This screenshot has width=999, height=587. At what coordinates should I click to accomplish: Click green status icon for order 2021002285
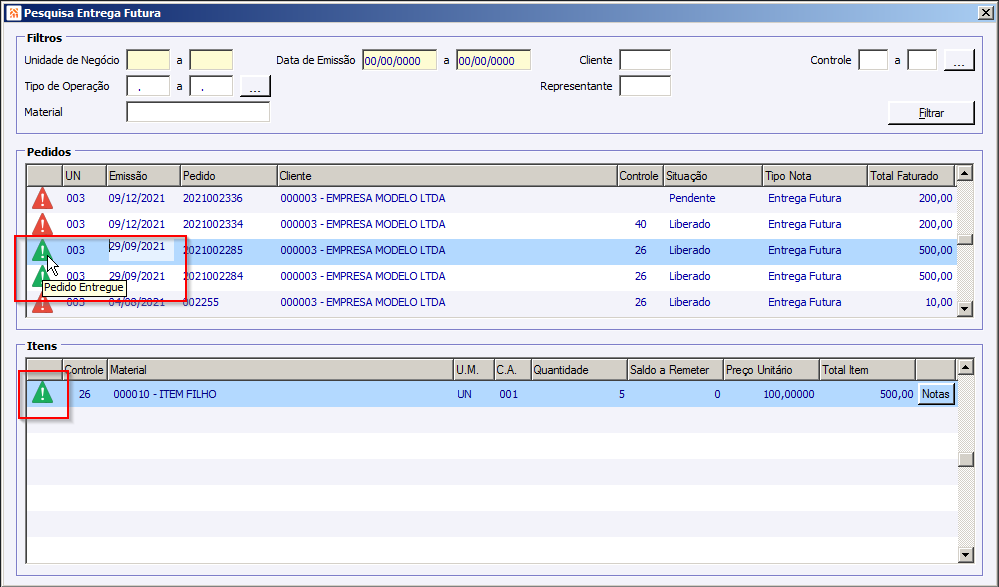(42, 250)
